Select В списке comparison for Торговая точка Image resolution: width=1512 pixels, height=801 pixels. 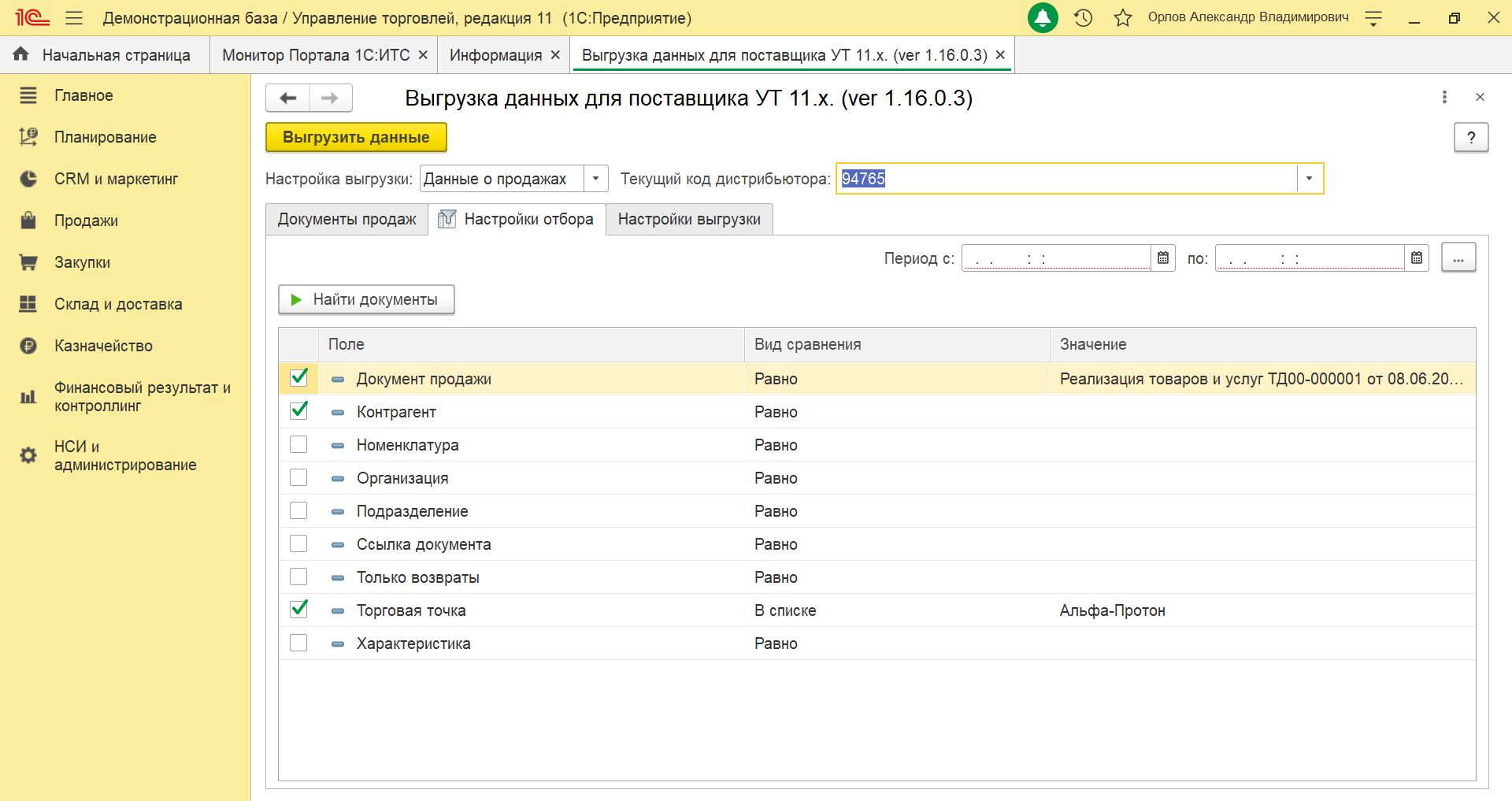coord(897,610)
